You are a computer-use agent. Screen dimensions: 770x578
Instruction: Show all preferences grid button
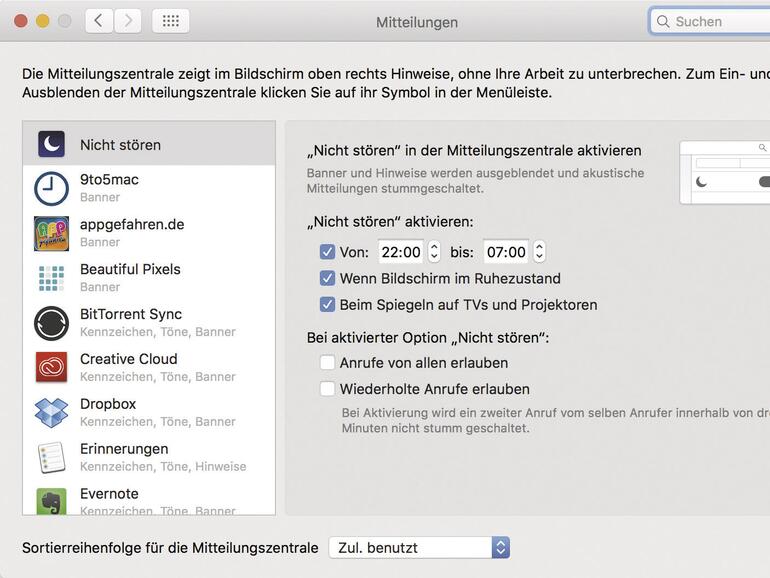[x=170, y=21]
